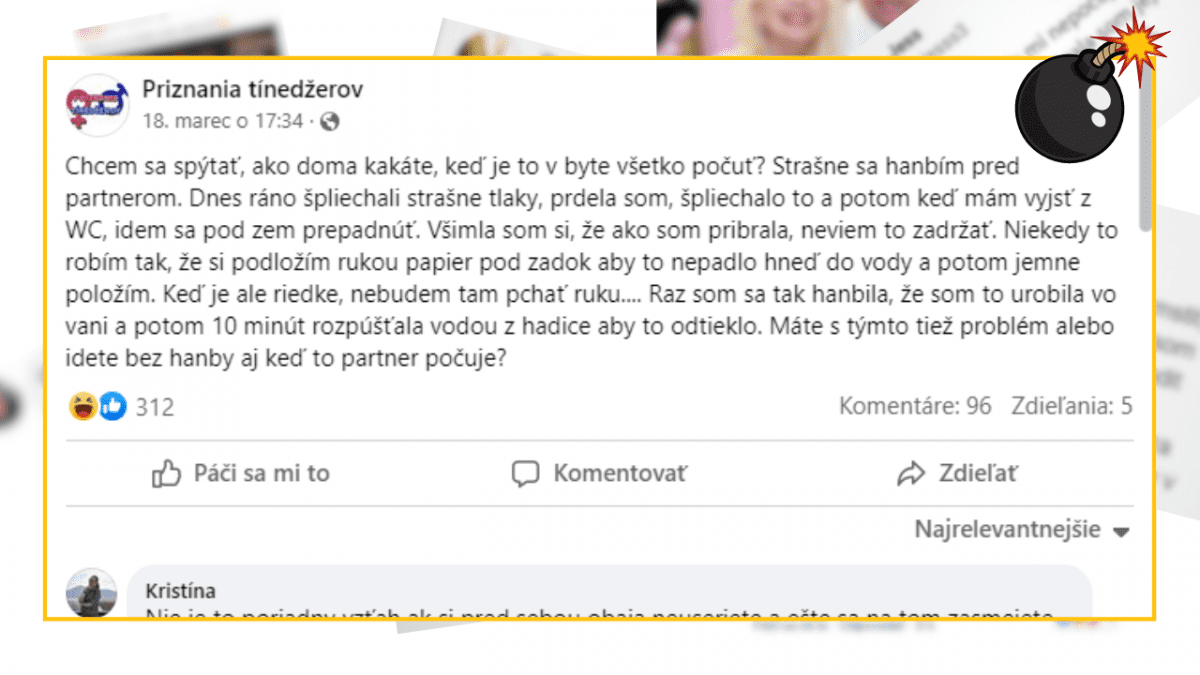The width and height of the screenshot is (1200, 675).
Task: View the Zdieľania: 5 shares list
Action: coord(1071,406)
